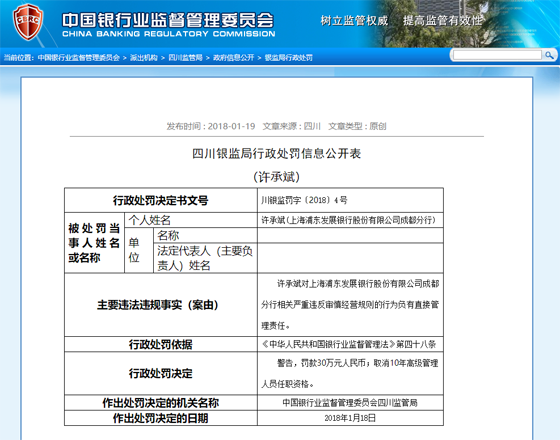Open the 派出机构 breadcrumb link
The height and width of the screenshot is (440, 560).
click(x=144, y=58)
